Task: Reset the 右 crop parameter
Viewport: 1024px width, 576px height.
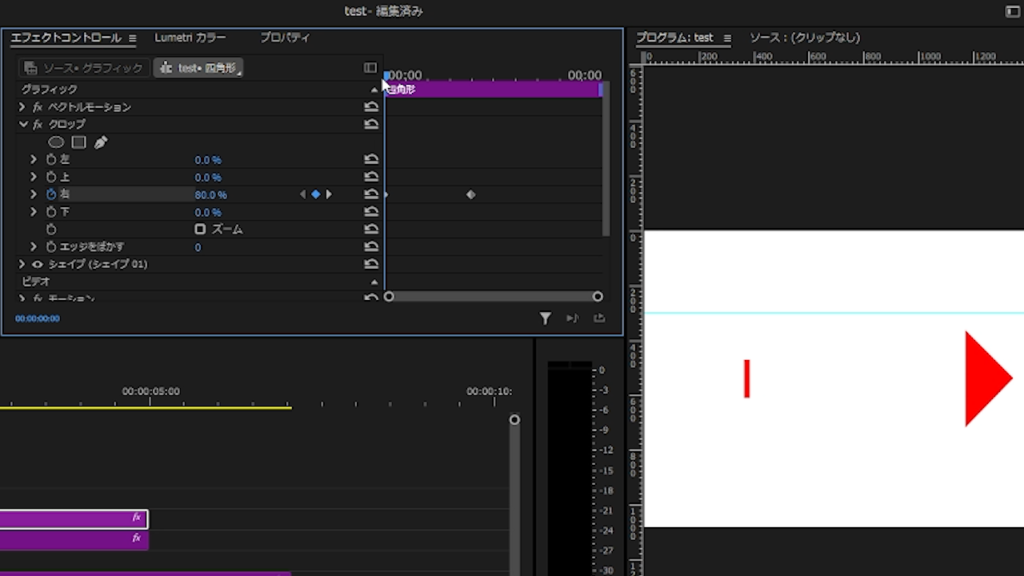Action: [371, 195]
